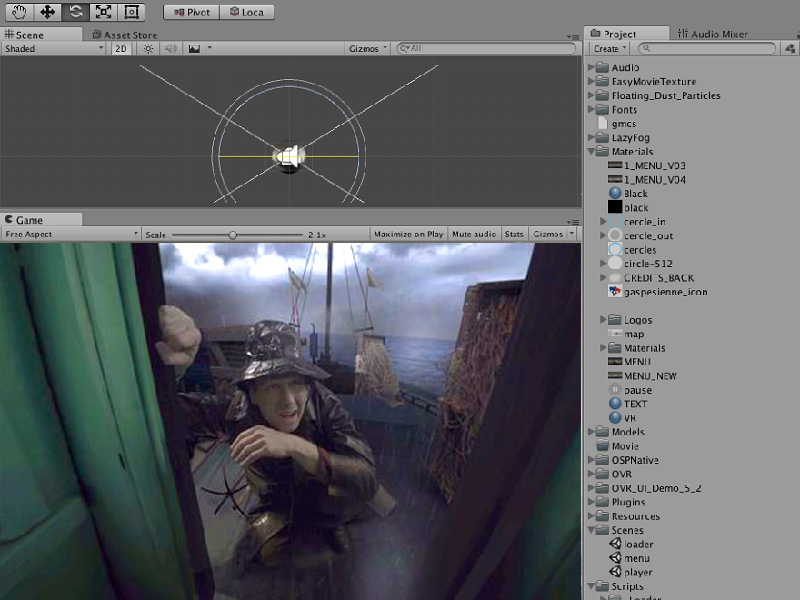The width and height of the screenshot is (800, 600).
Task: Toggle Mute audio in Game view
Action: coord(474,234)
